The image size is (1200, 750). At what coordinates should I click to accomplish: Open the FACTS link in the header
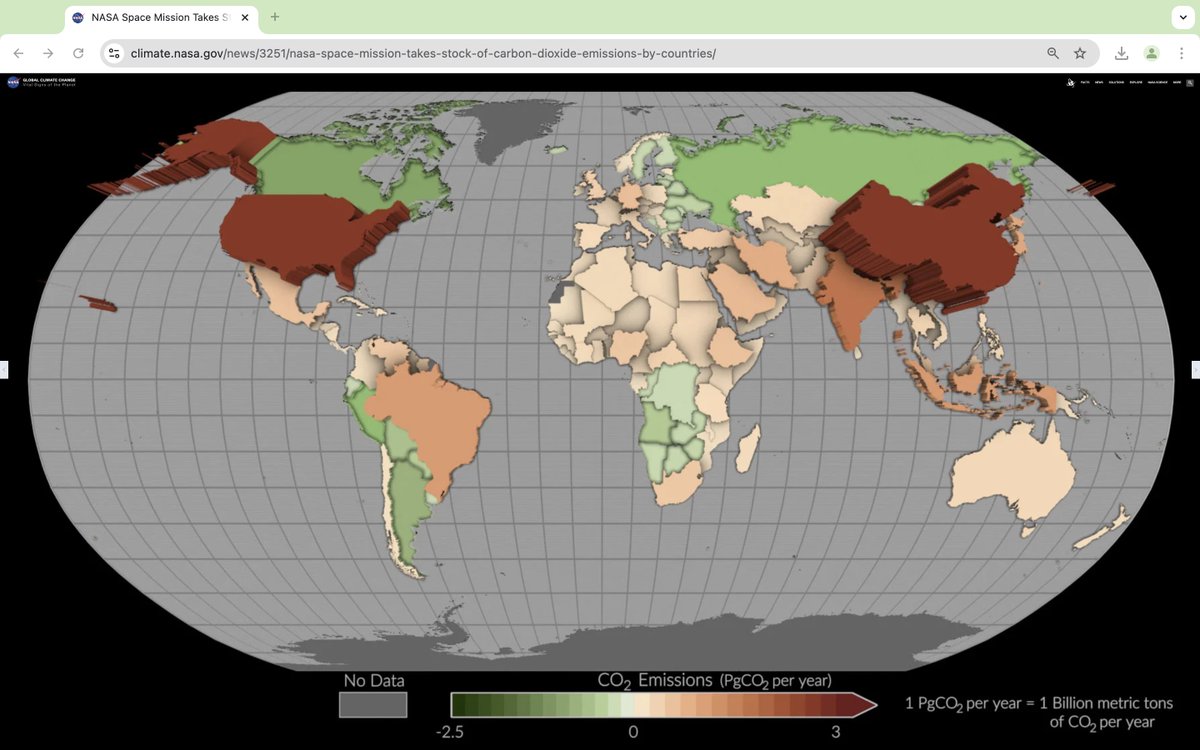[1085, 82]
